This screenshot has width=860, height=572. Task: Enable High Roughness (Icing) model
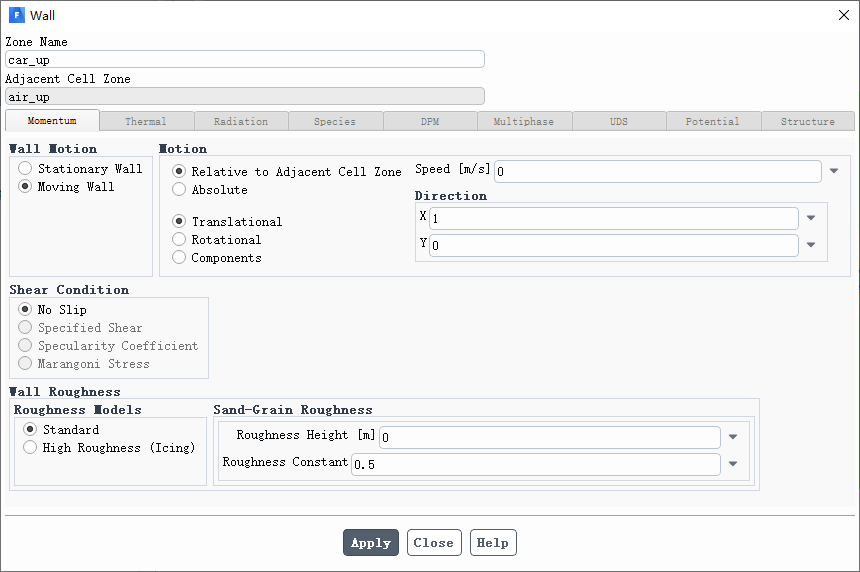click(30, 448)
